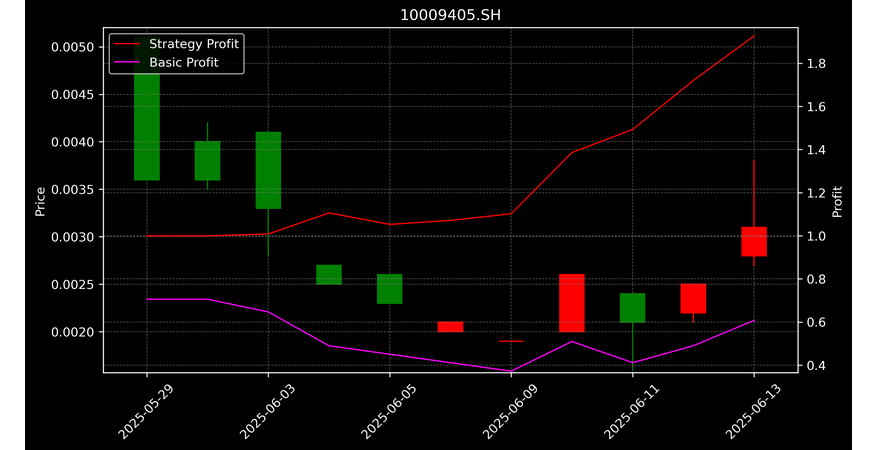The height and width of the screenshot is (450, 878).
Task: Click the green candlestick for 2025-06-03
Action: (x=268, y=170)
